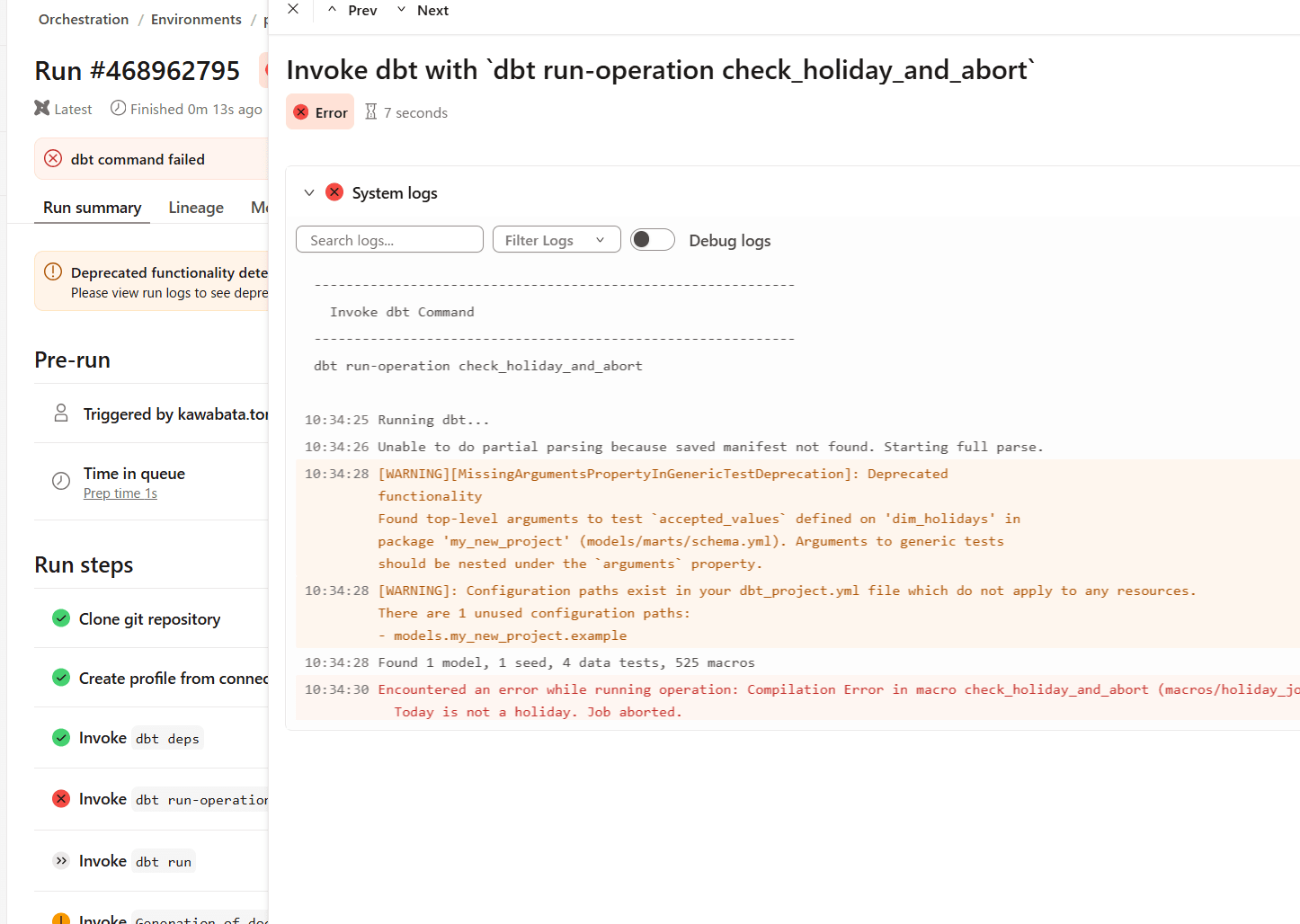Image resolution: width=1300 pixels, height=924 pixels.
Task: Open the Prep time 1s link
Action: 120,493
